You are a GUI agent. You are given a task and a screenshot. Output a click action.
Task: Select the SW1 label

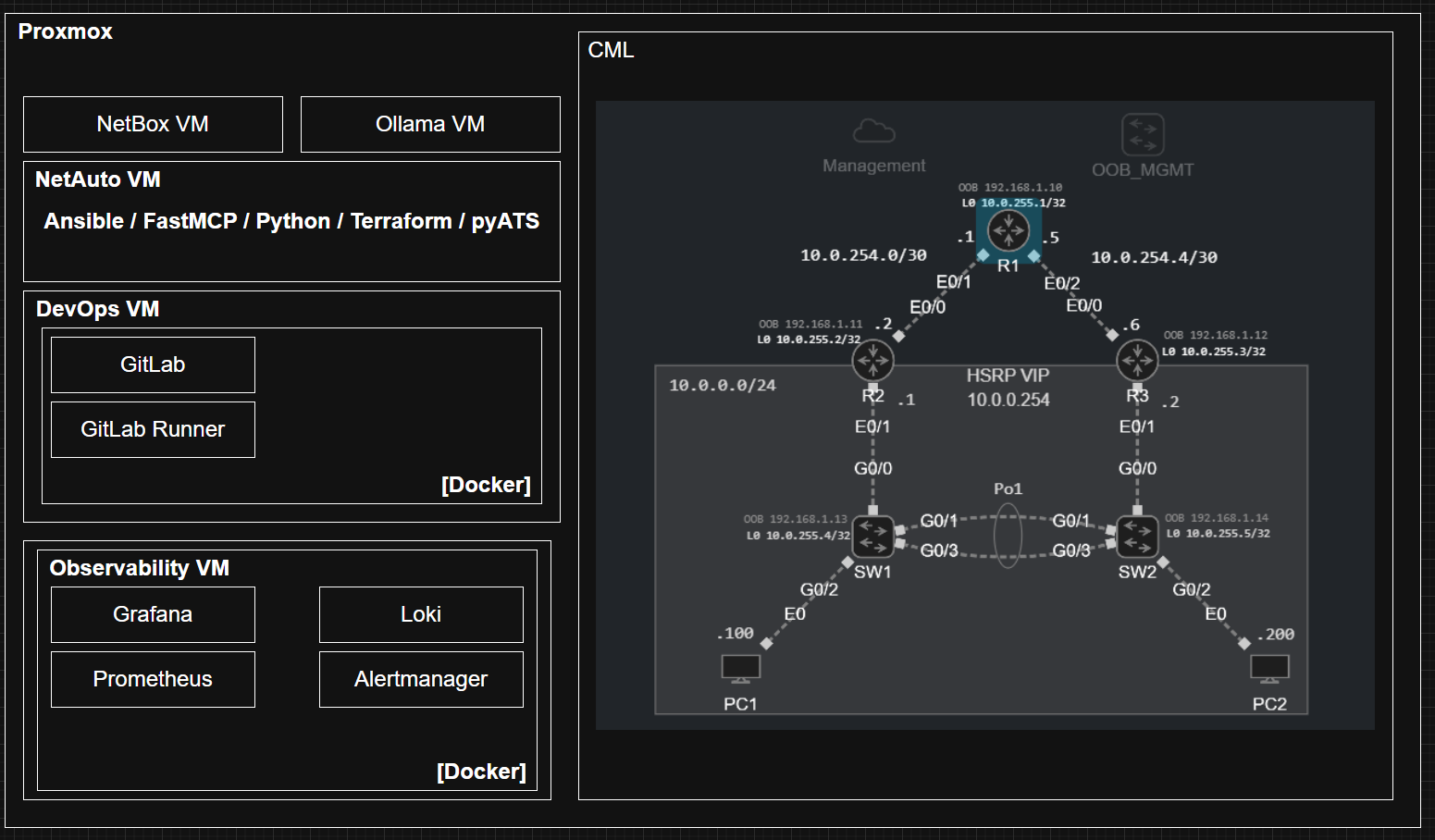coord(872,572)
